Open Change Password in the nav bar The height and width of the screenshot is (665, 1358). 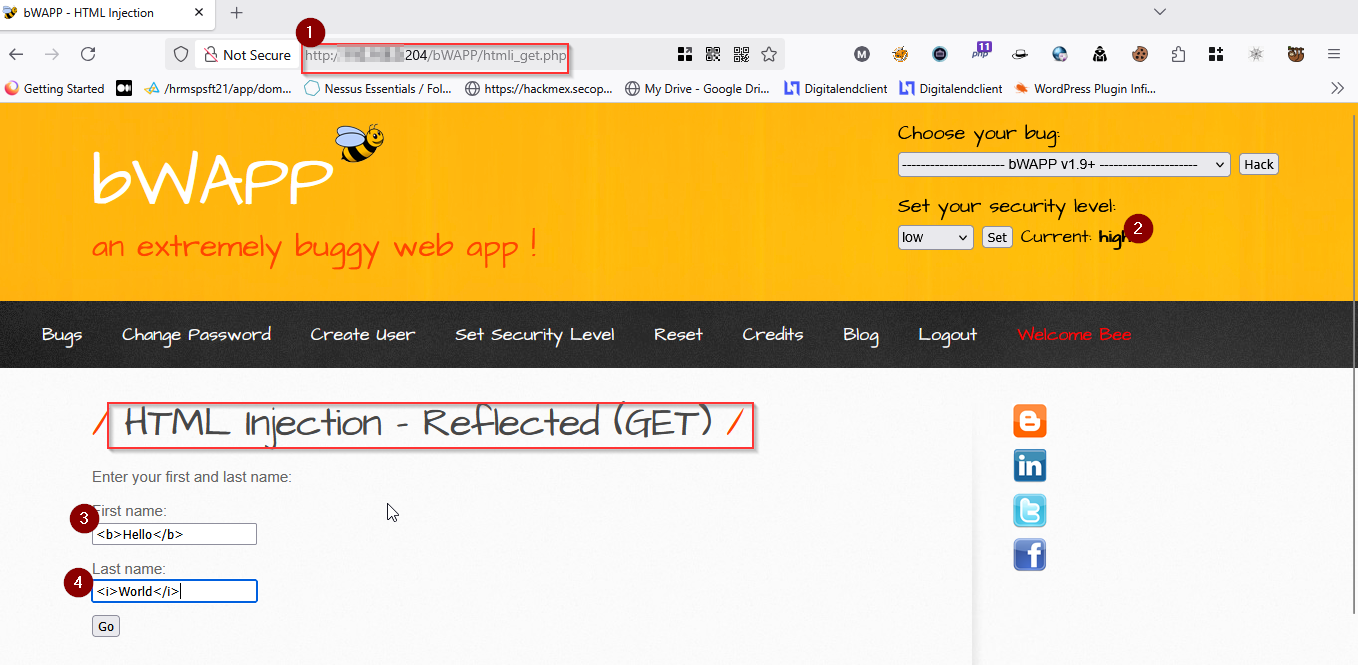(x=196, y=334)
